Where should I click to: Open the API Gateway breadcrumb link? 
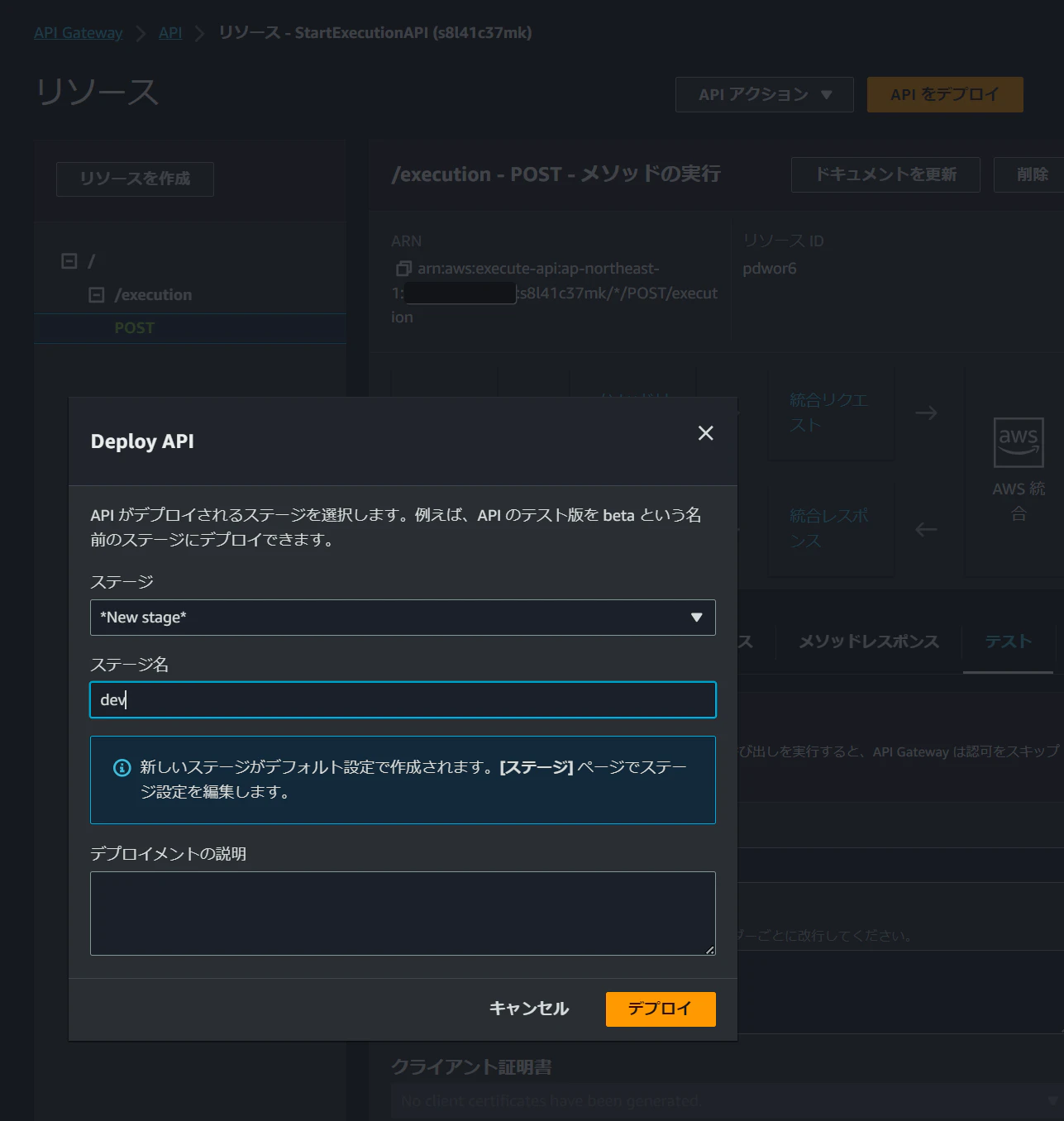point(79,33)
